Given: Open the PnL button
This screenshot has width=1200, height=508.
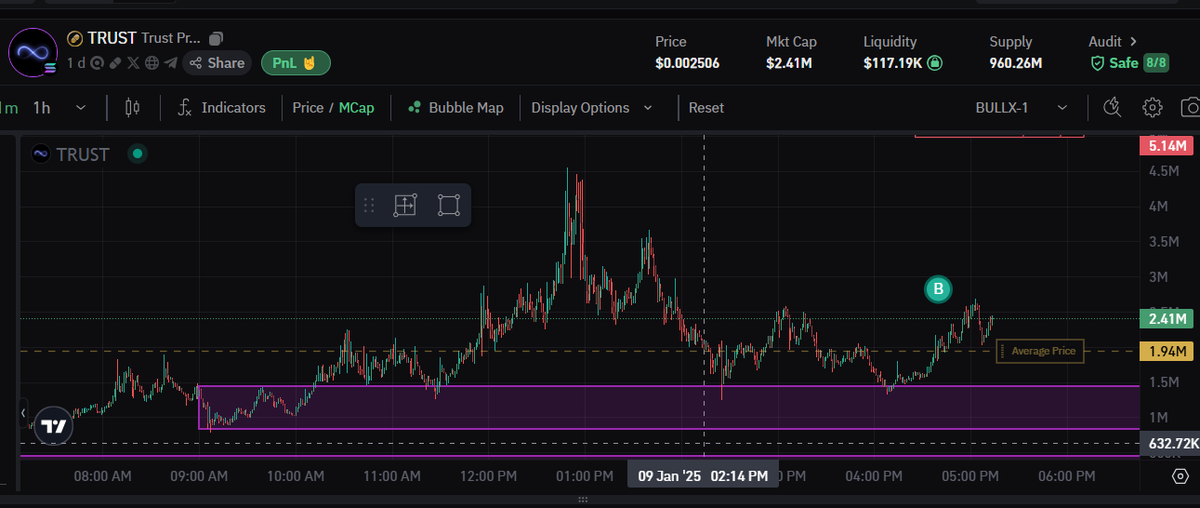Looking at the screenshot, I should [x=296, y=63].
